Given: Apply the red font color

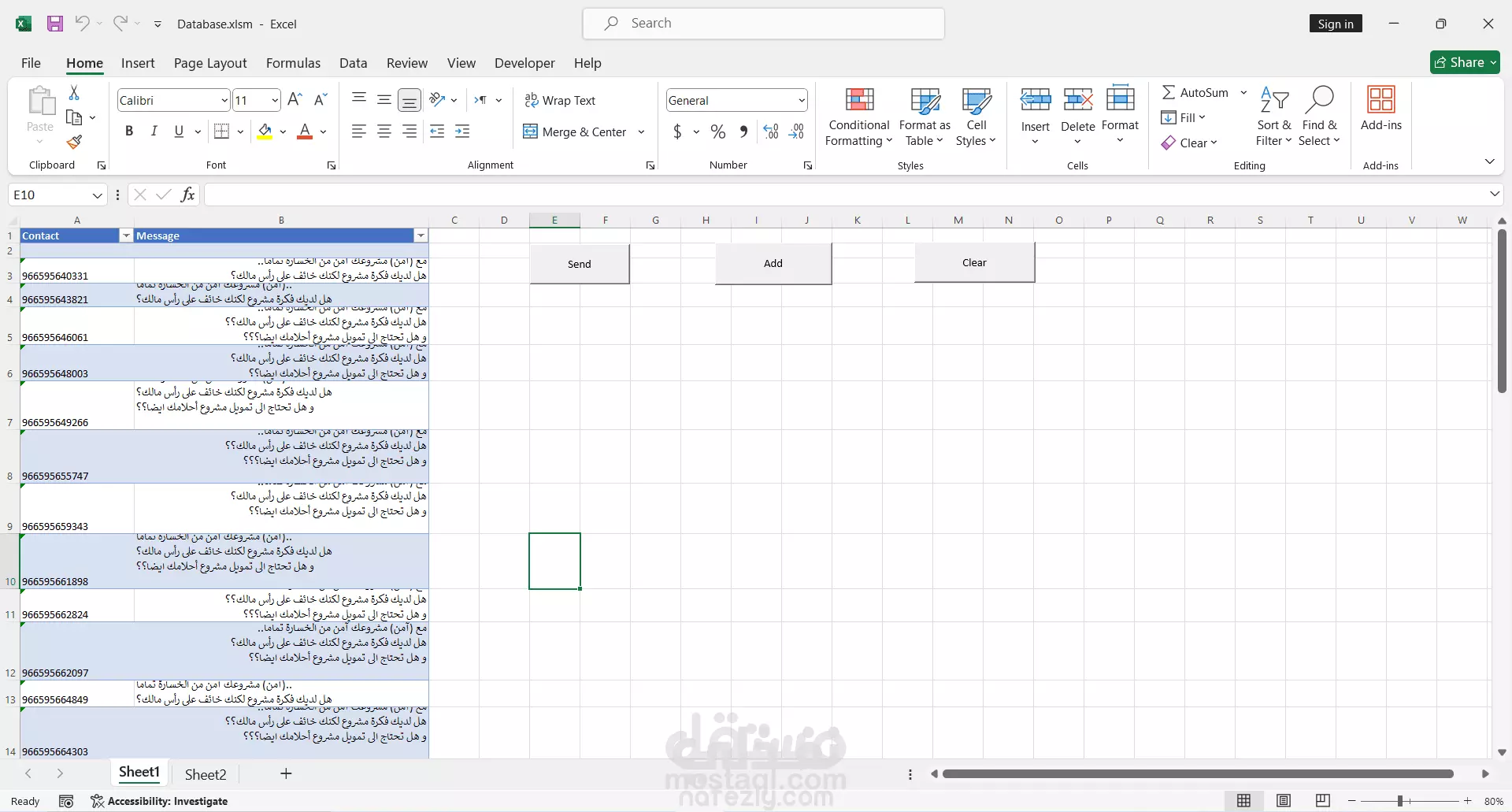Looking at the screenshot, I should click(305, 132).
